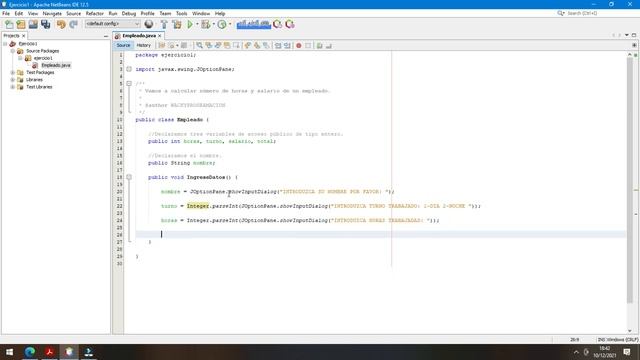Viewport: 640px width, 360px height.
Task: Collapse the Ejercicio1 project node
Action: (5, 44)
